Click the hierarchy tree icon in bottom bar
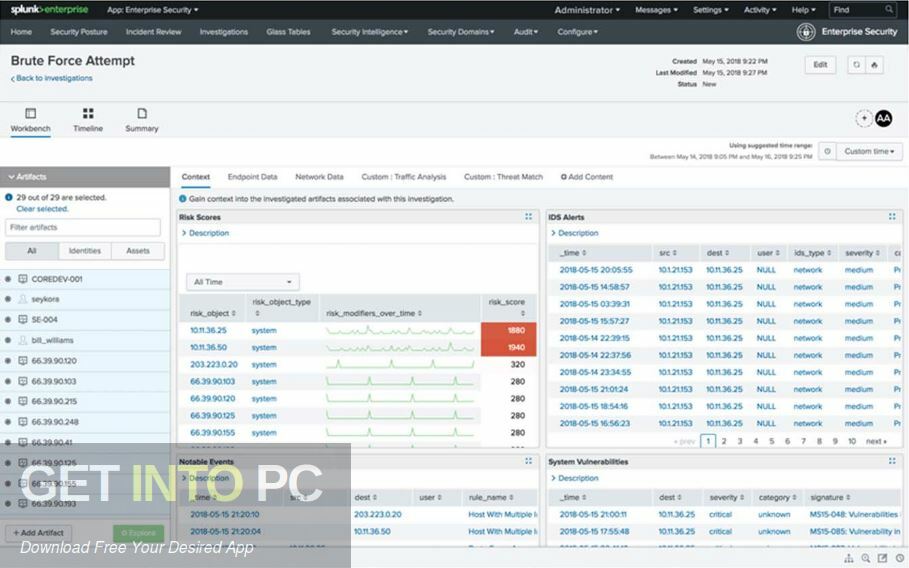Screen dimensions: 909x568 click(849, 559)
